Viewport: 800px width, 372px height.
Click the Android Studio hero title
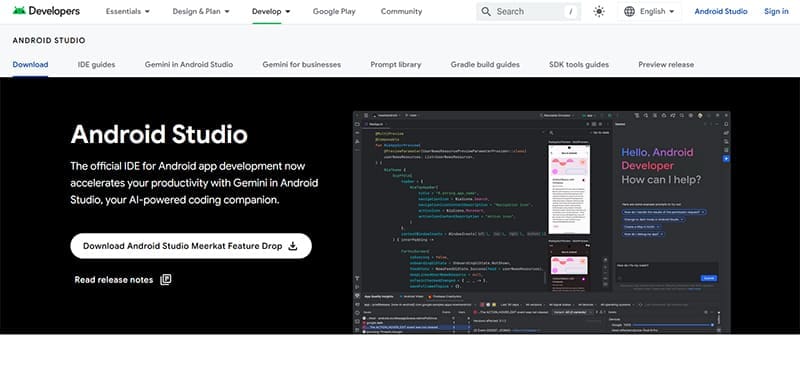pyautogui.click(x=159, y=134)
